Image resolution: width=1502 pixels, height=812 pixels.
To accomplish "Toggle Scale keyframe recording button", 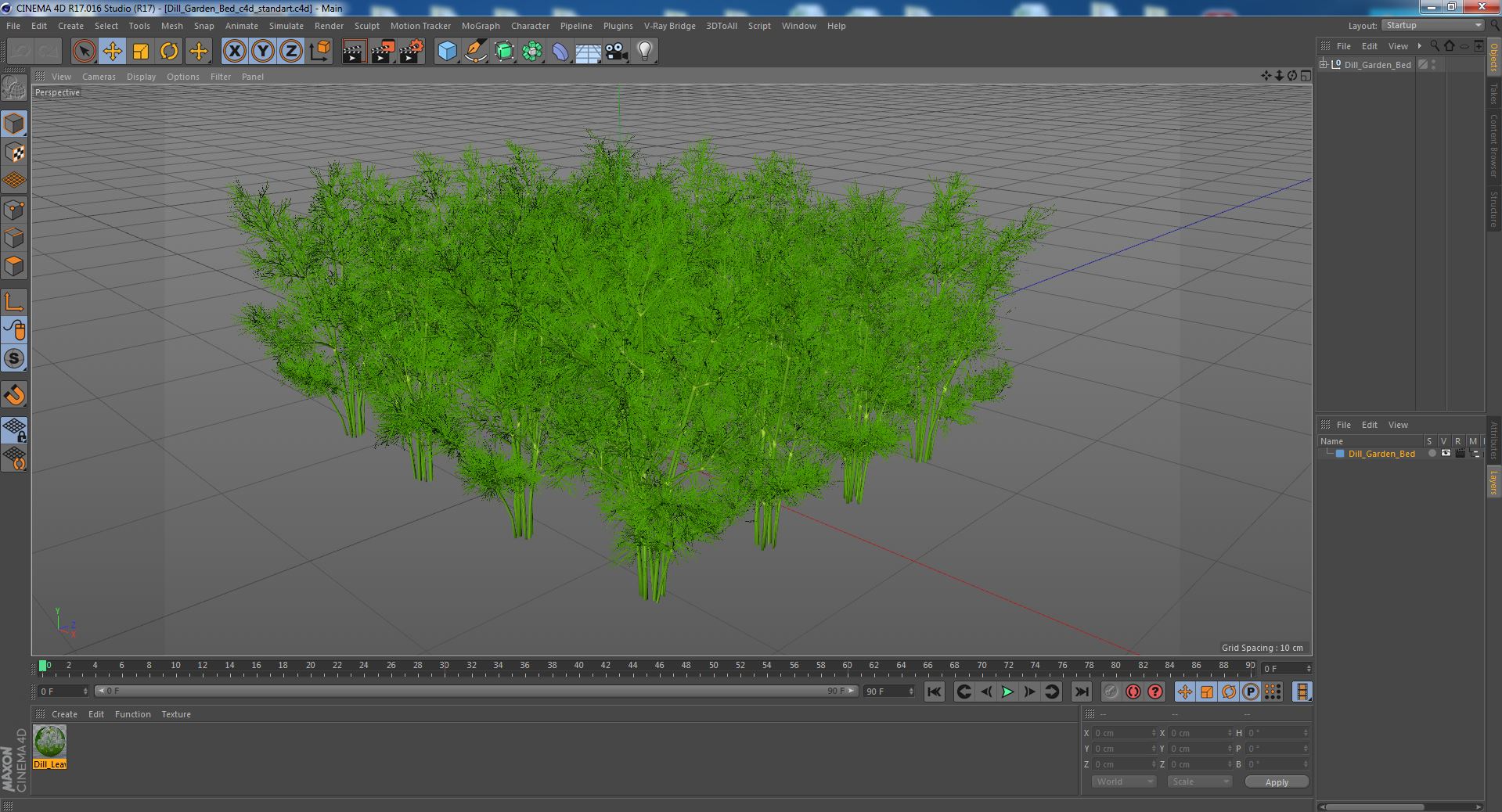I will (1206, 692).
